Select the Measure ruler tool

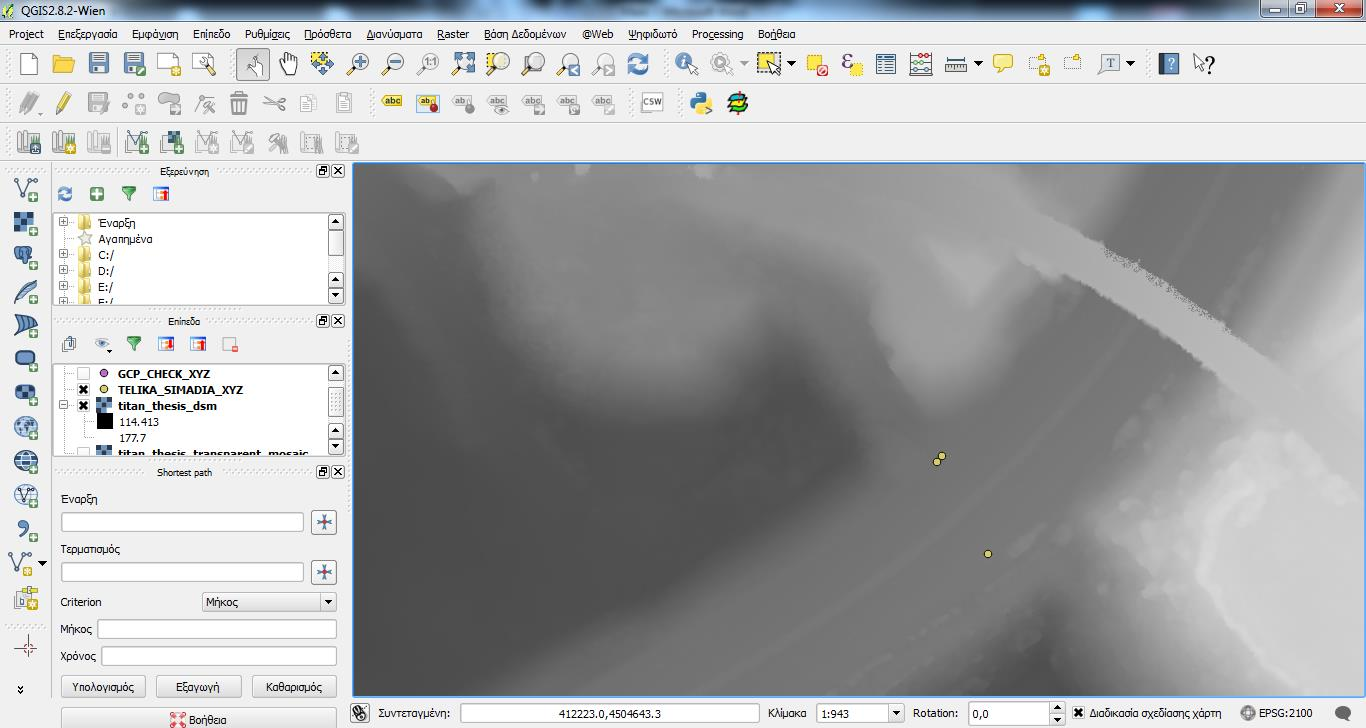[955, 64]
